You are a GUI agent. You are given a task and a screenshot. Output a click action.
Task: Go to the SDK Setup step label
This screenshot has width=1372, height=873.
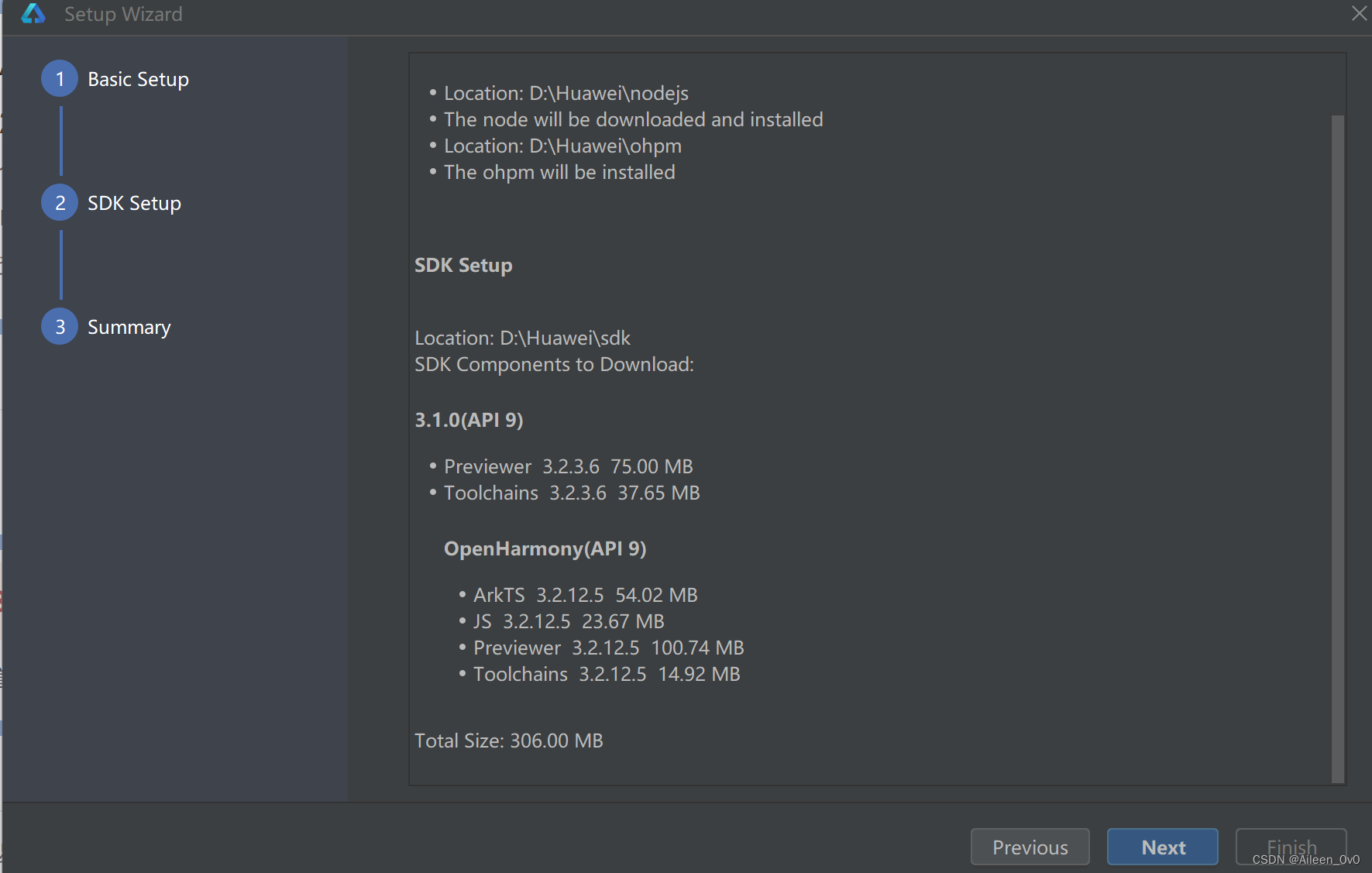click(134, 203)
